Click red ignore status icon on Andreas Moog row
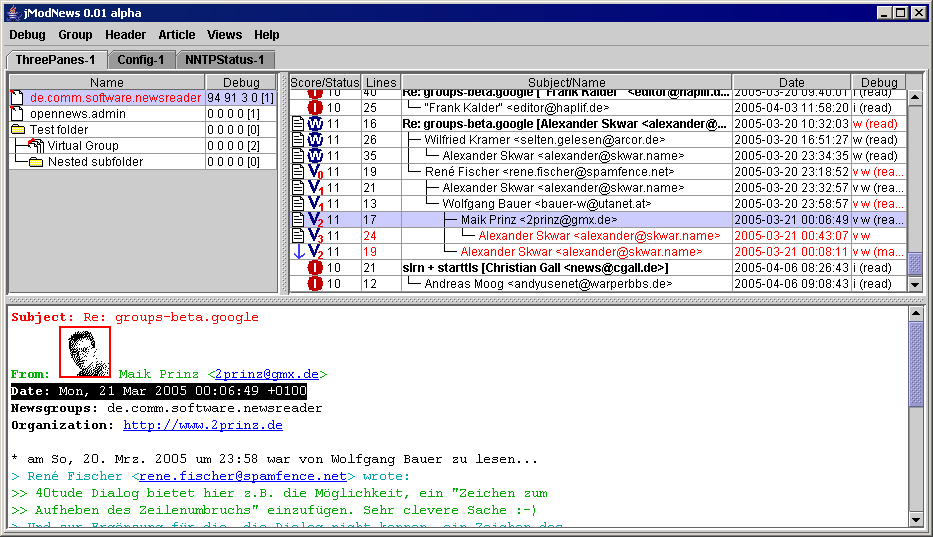The width and height of the screenshot is (933, 537). tap(315, 284)
